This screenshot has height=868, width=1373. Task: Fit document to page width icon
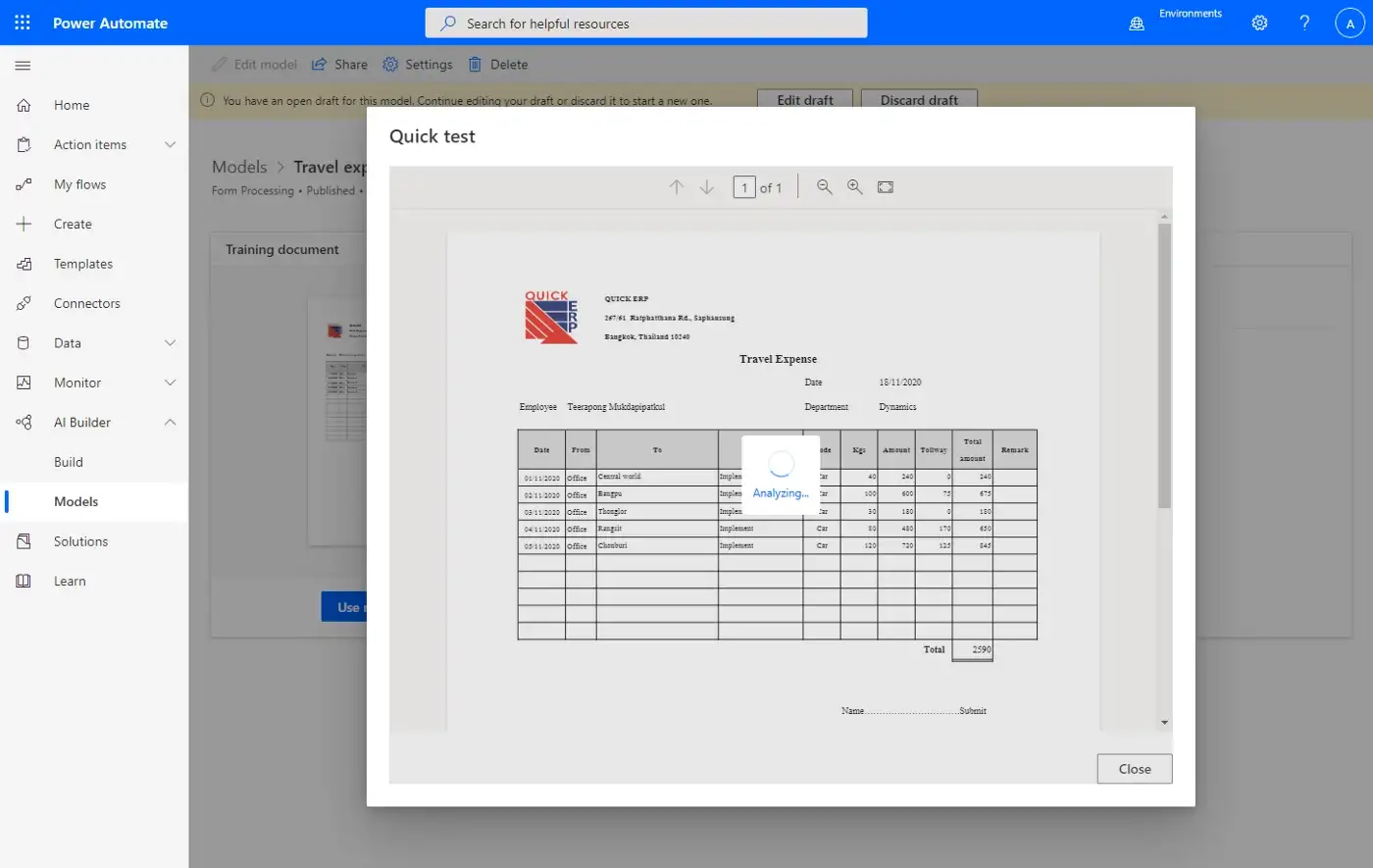(886, 187)
